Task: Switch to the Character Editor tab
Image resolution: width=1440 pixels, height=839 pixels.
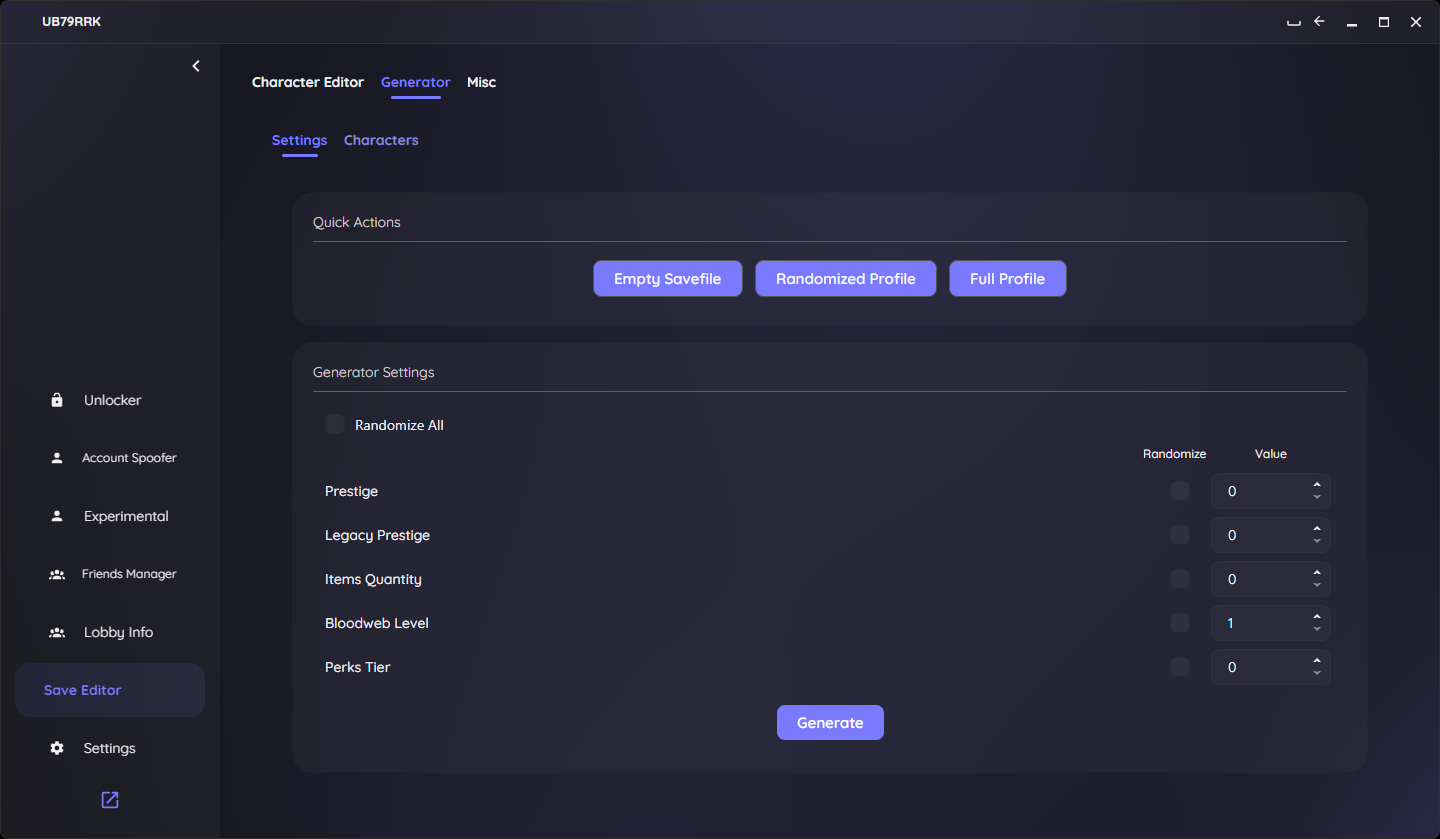Action: [308, 82]
